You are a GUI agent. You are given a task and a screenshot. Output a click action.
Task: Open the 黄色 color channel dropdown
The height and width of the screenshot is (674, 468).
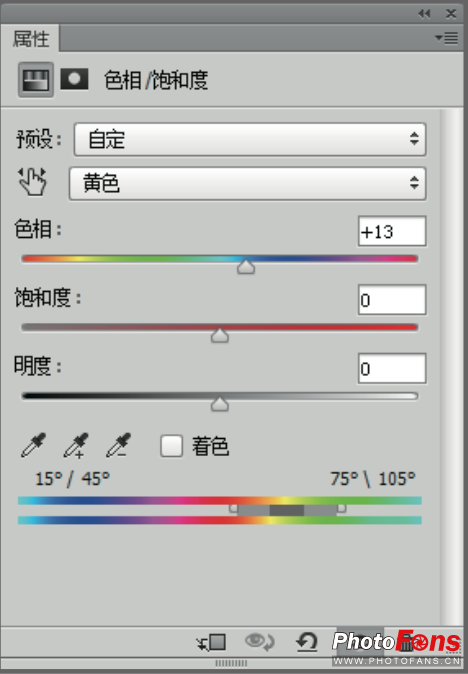[x=248, y=184]
